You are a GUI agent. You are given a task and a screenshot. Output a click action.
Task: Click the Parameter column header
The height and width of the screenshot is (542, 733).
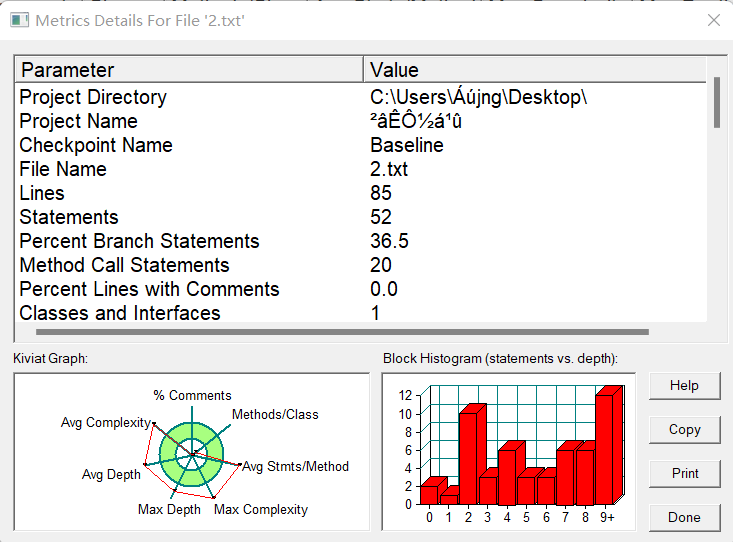point(189,70)
